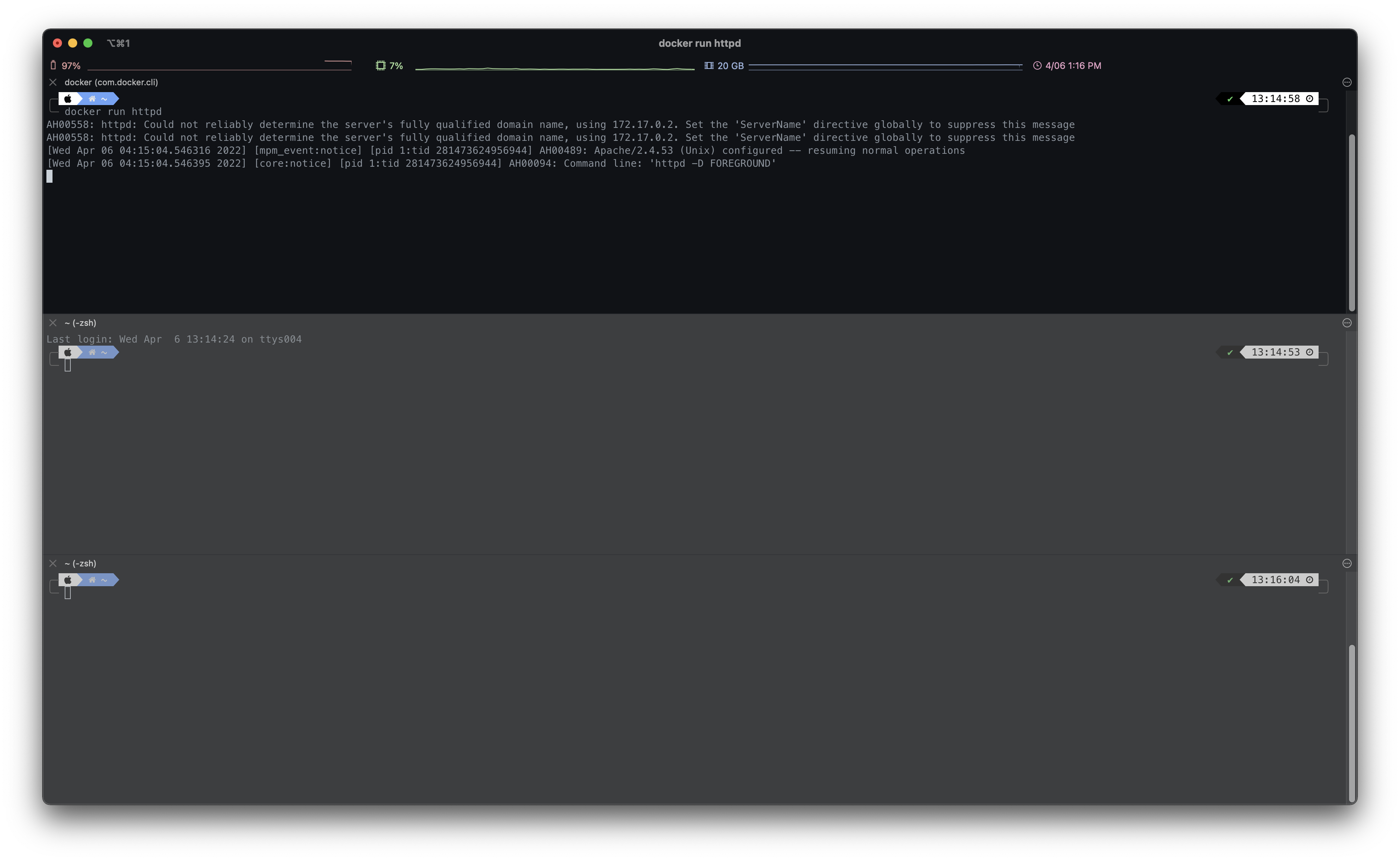Open the bottom zsh pane's options menu
Viewport: 1400px width, 861px height.
pos(1346,563)
